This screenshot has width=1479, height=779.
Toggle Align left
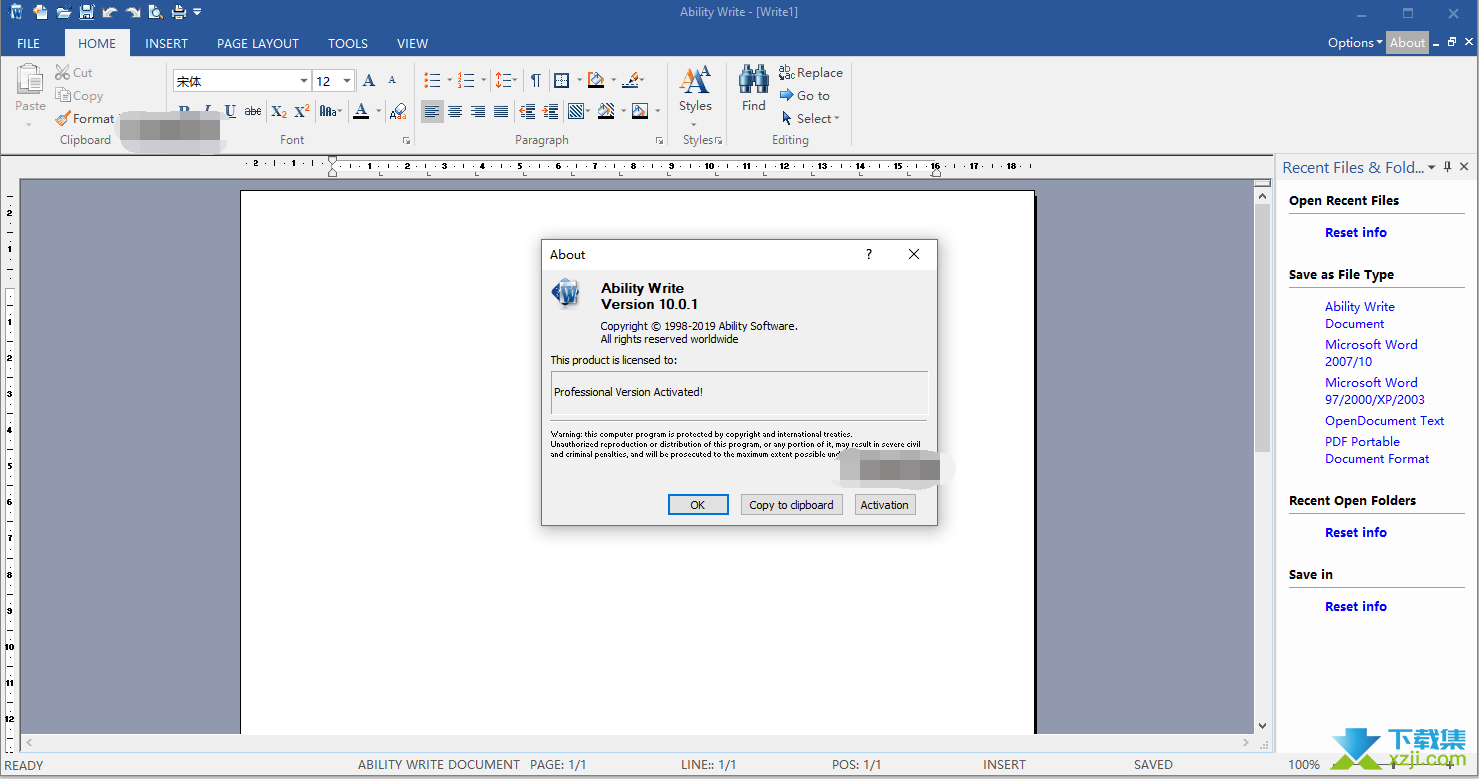click(432, 111)
